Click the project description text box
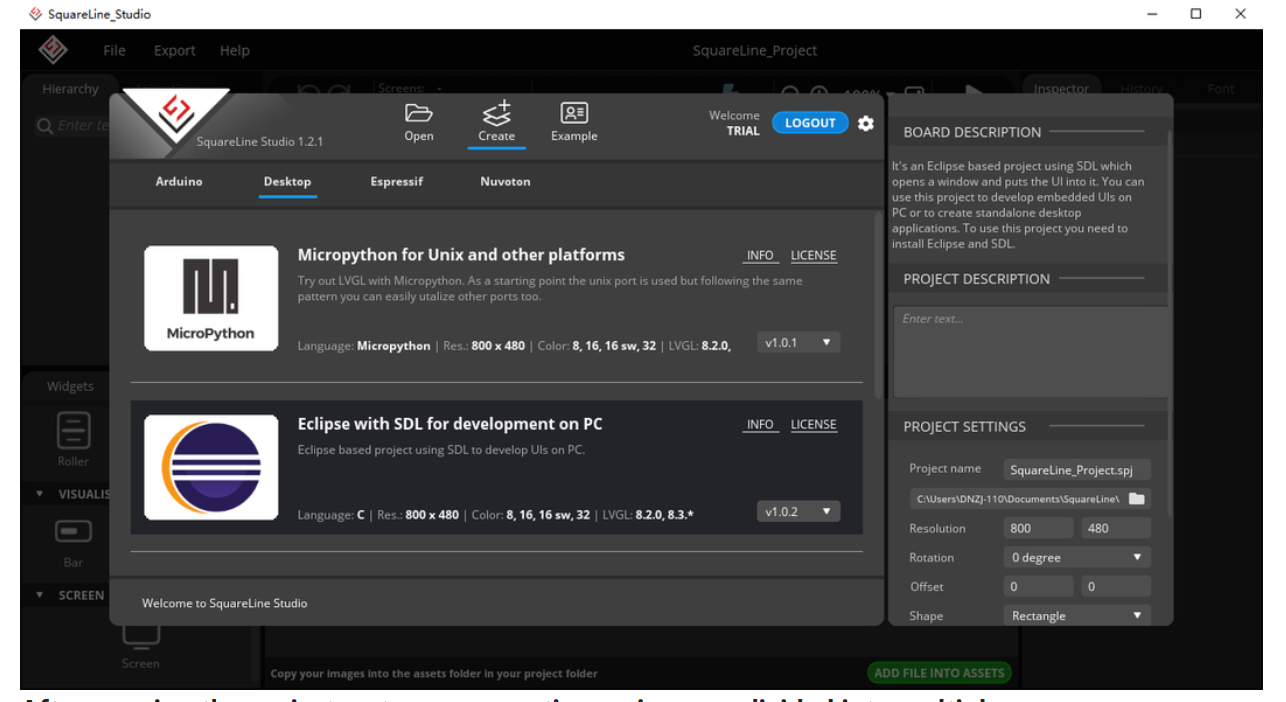The width and height of the screenshot is (1286, 702). click(1030, 352)
